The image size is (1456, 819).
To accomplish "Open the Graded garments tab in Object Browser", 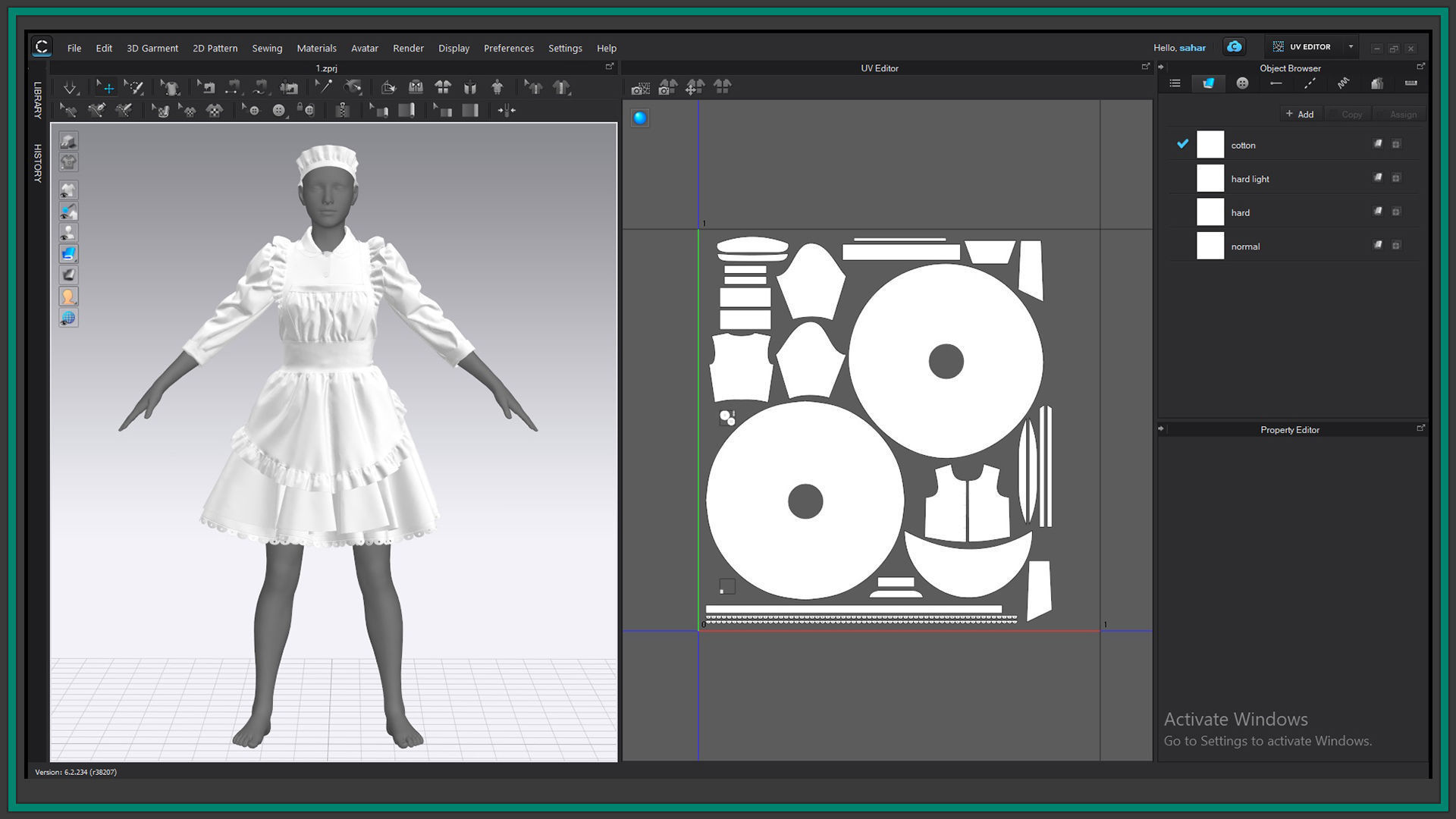I will (1377, 83).
